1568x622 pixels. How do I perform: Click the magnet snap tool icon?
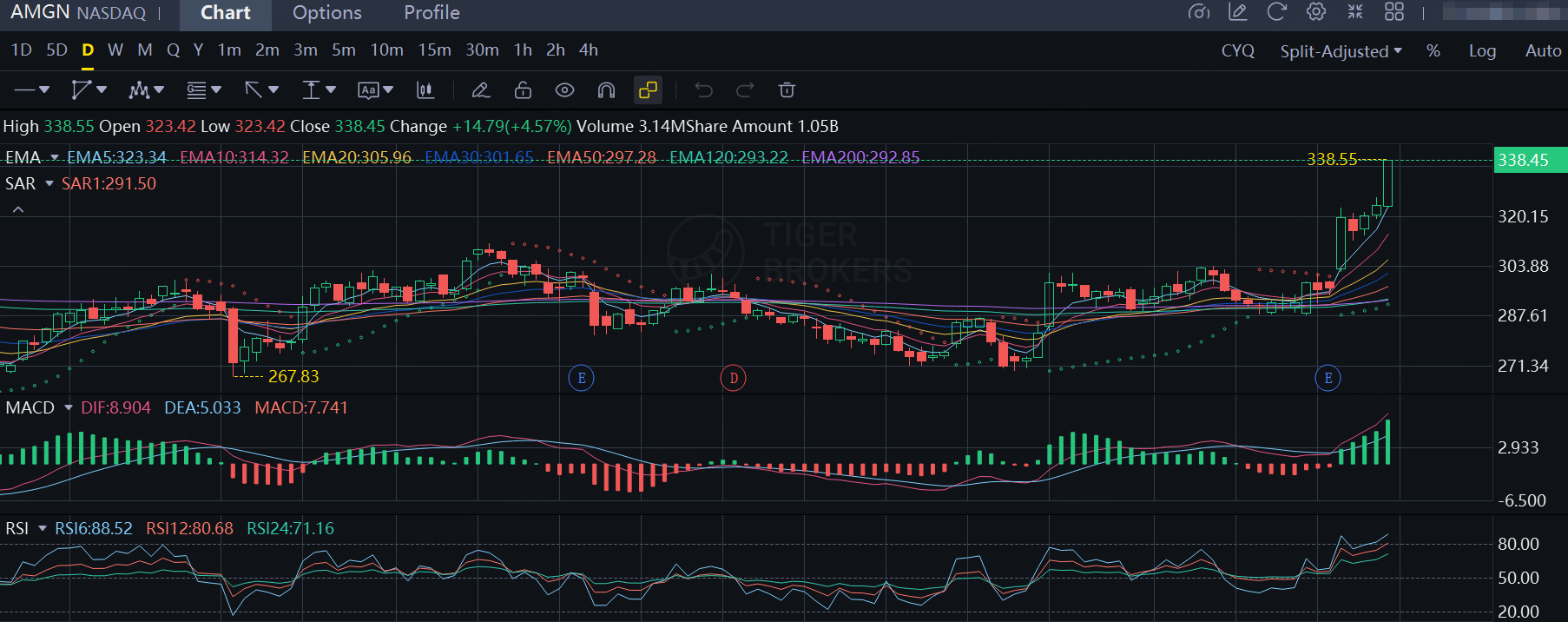(606, 90)
